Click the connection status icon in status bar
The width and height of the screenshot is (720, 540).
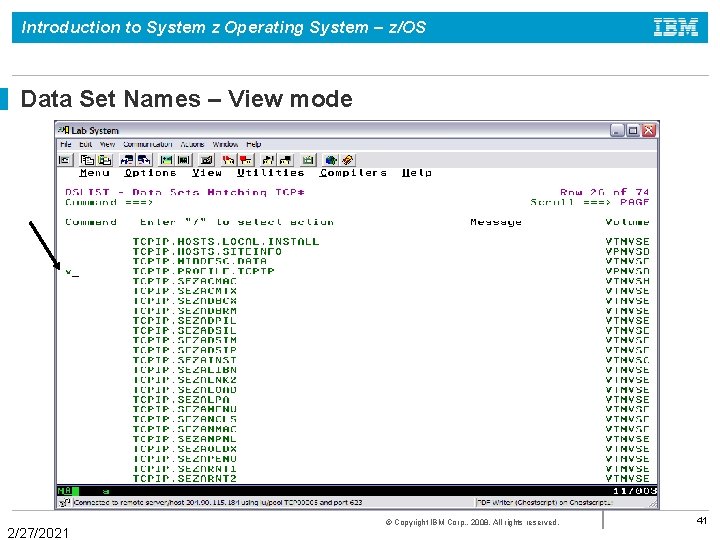pos(65,502)
